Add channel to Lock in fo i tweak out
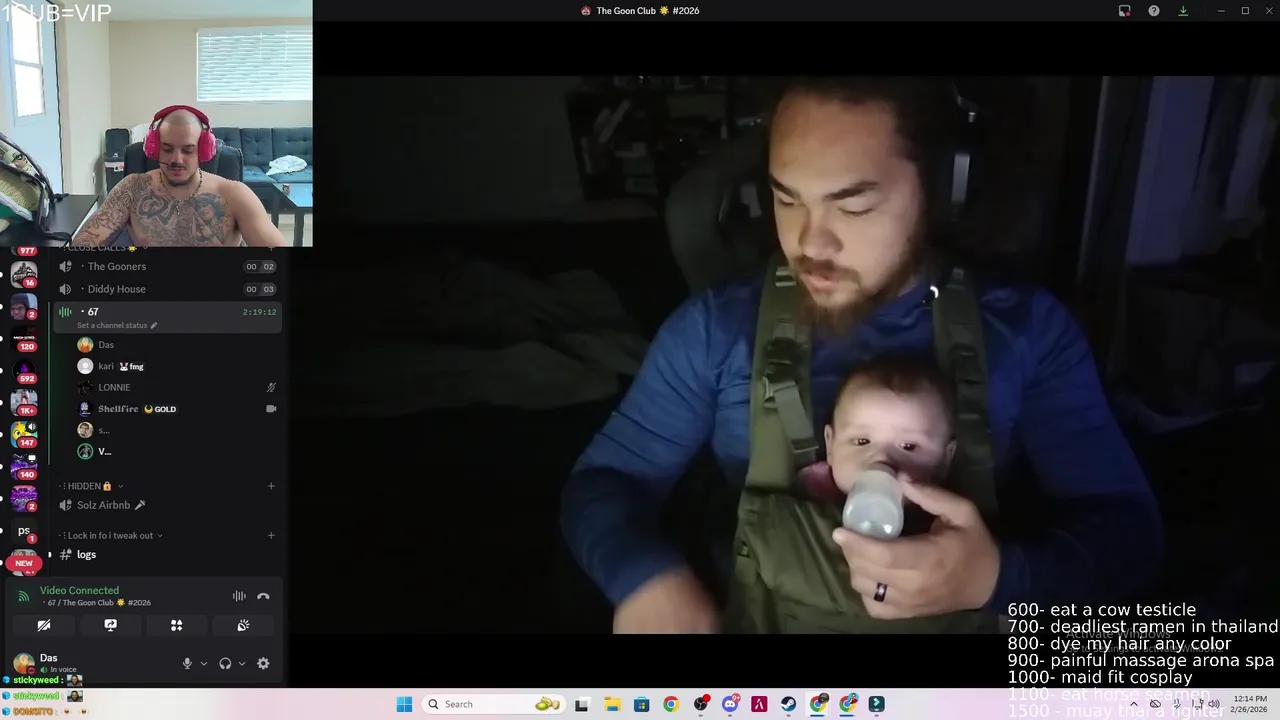Viewport: 1280px width, 720px height. pos(271,535)
